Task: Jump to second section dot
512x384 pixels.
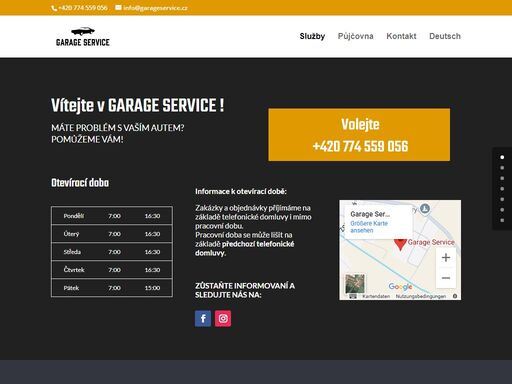Action: coord(502,168)
